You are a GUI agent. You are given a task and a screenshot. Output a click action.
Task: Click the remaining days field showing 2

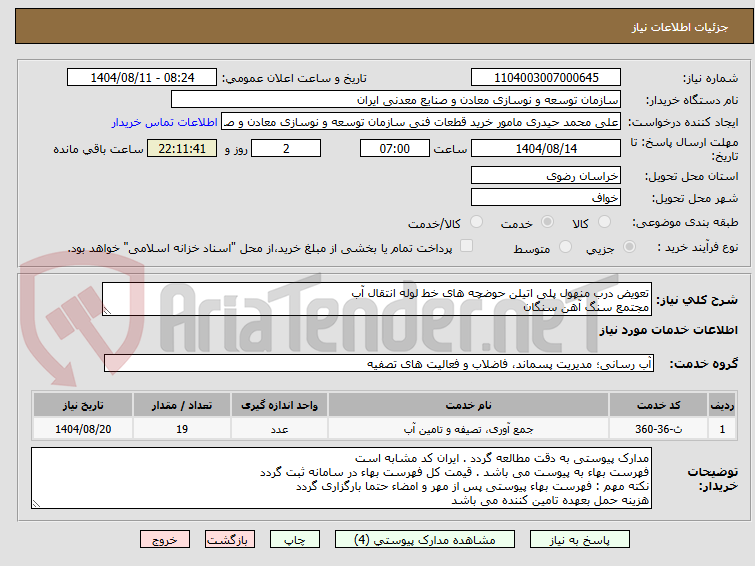[x=286, y=148]
